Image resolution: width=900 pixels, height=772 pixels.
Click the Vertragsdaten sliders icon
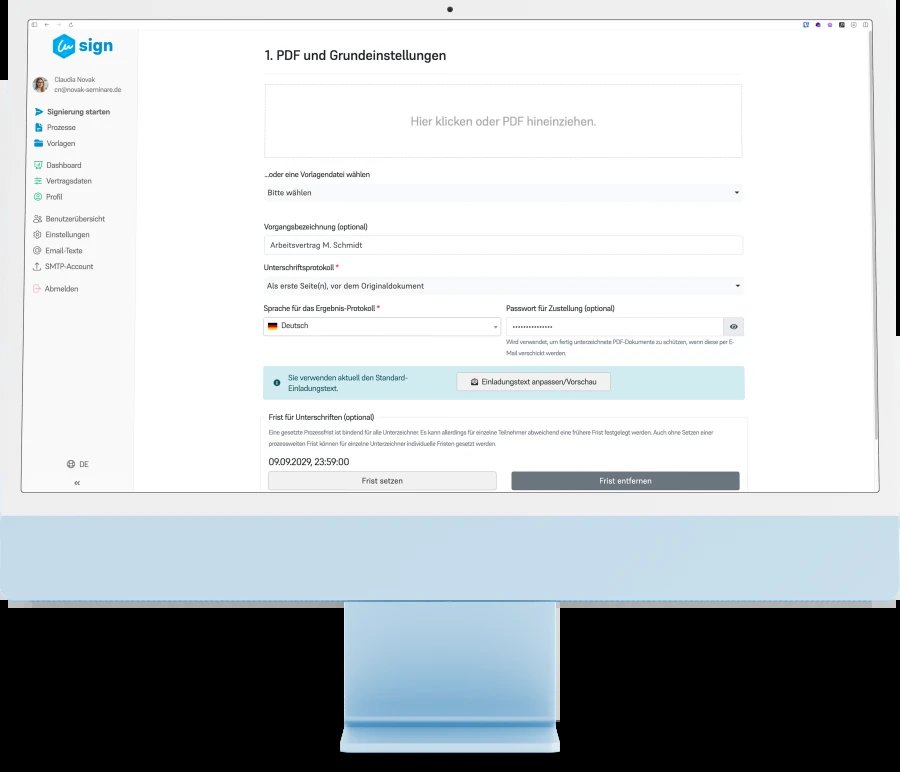coord(38,181)
